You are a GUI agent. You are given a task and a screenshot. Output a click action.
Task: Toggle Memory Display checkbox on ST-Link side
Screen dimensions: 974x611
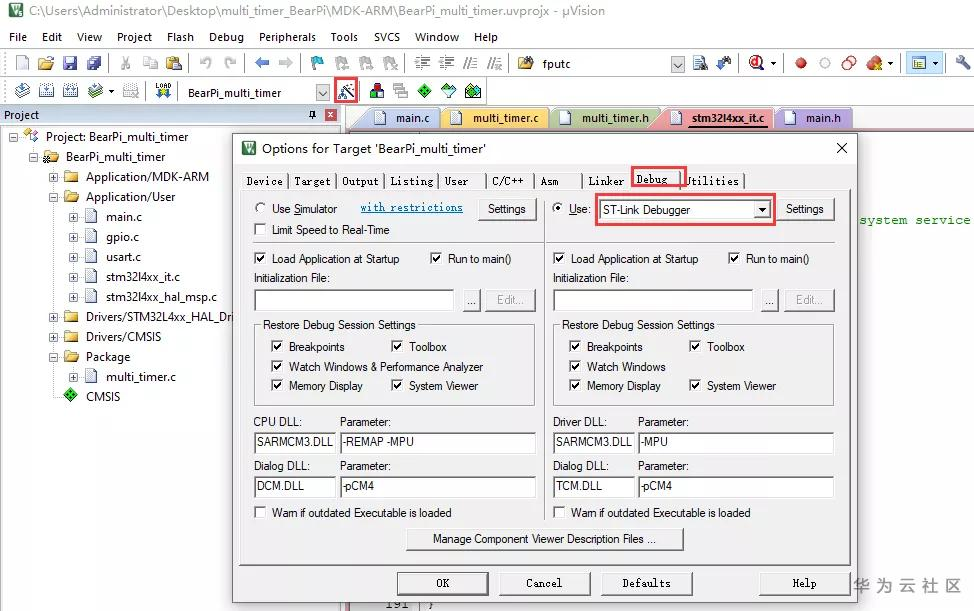pyautogui.click(x=575, y=386)
